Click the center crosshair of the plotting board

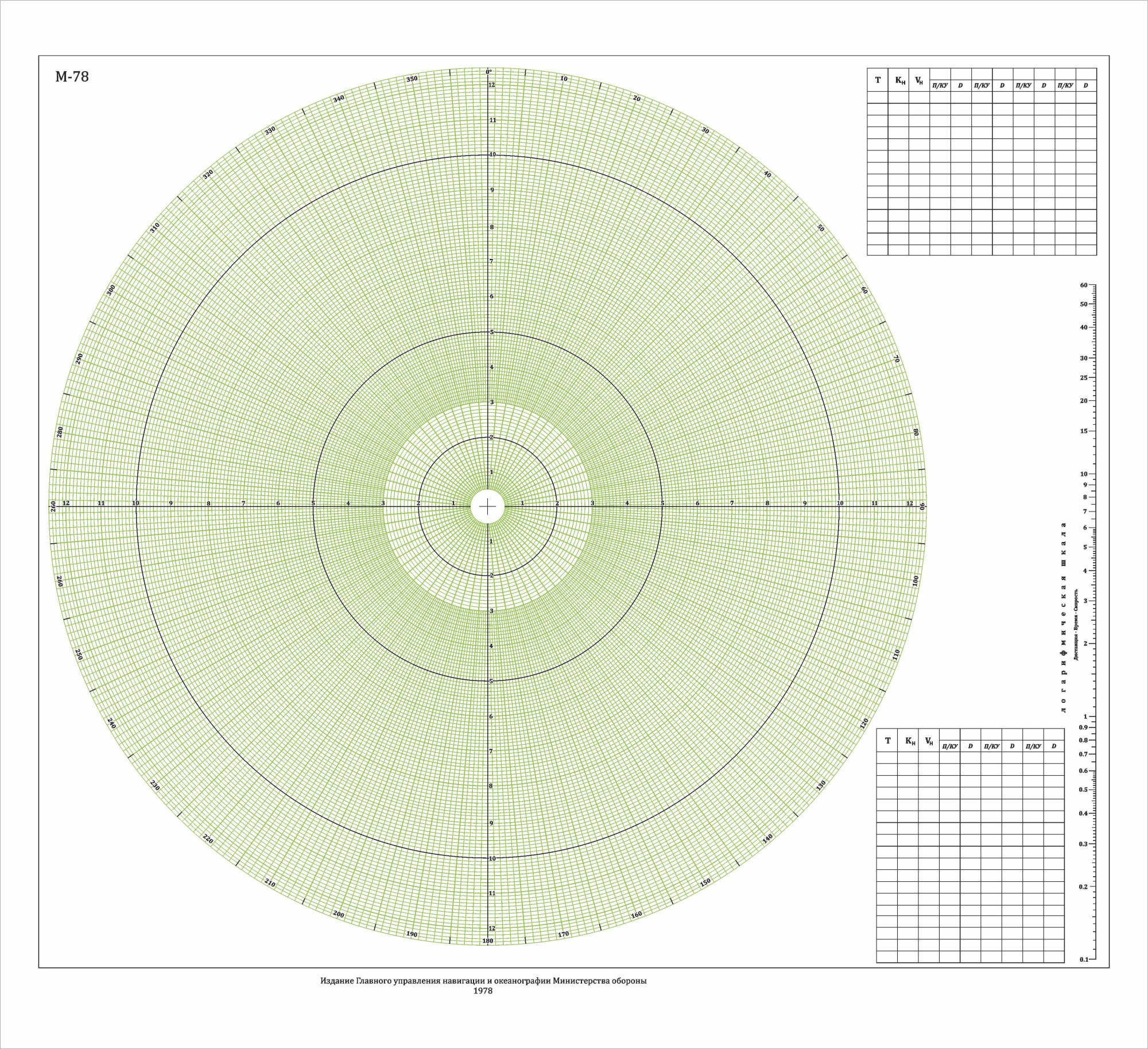tap(487, 506)
